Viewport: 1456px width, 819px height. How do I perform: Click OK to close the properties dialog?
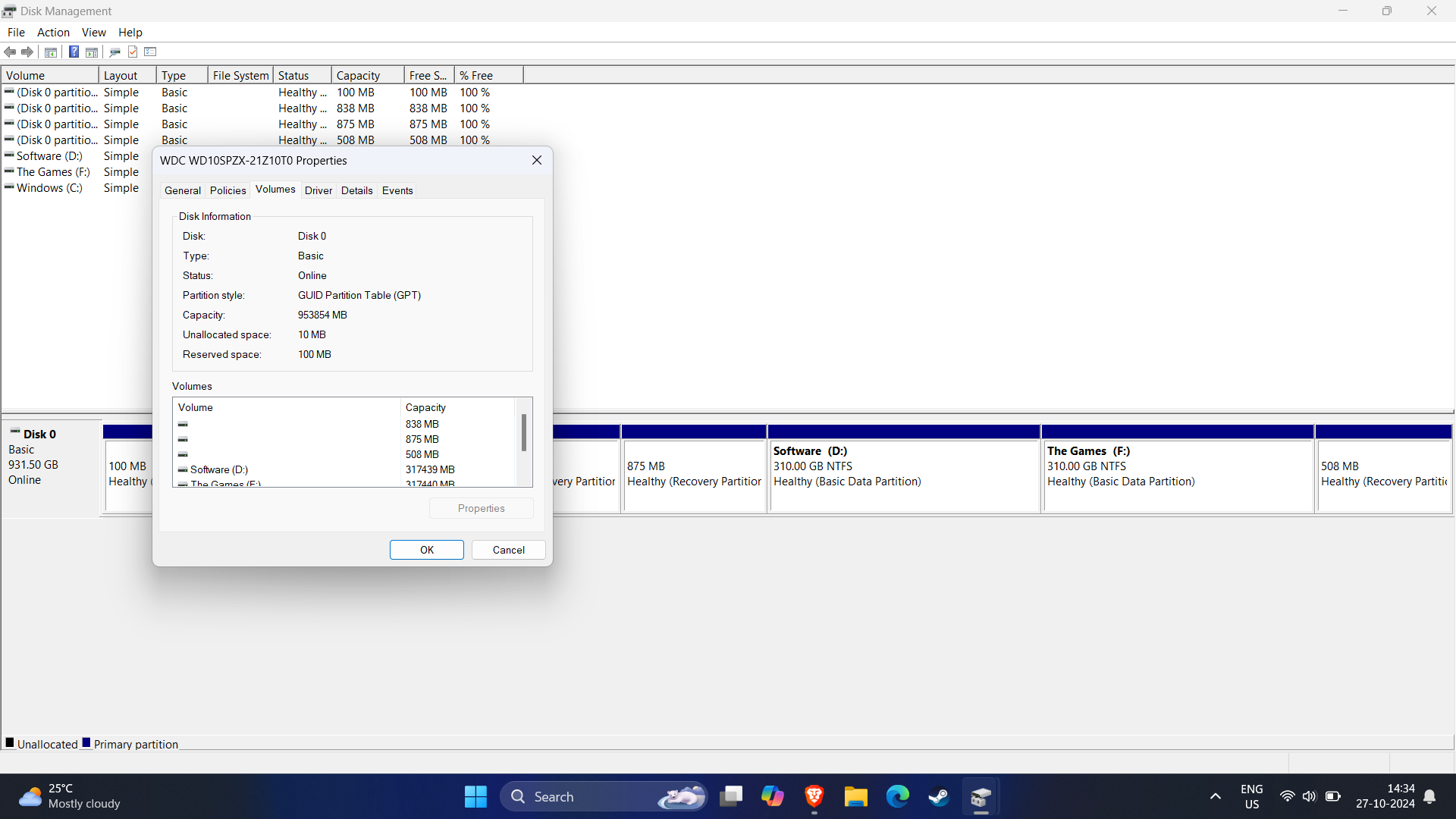[x=426, y=549]
